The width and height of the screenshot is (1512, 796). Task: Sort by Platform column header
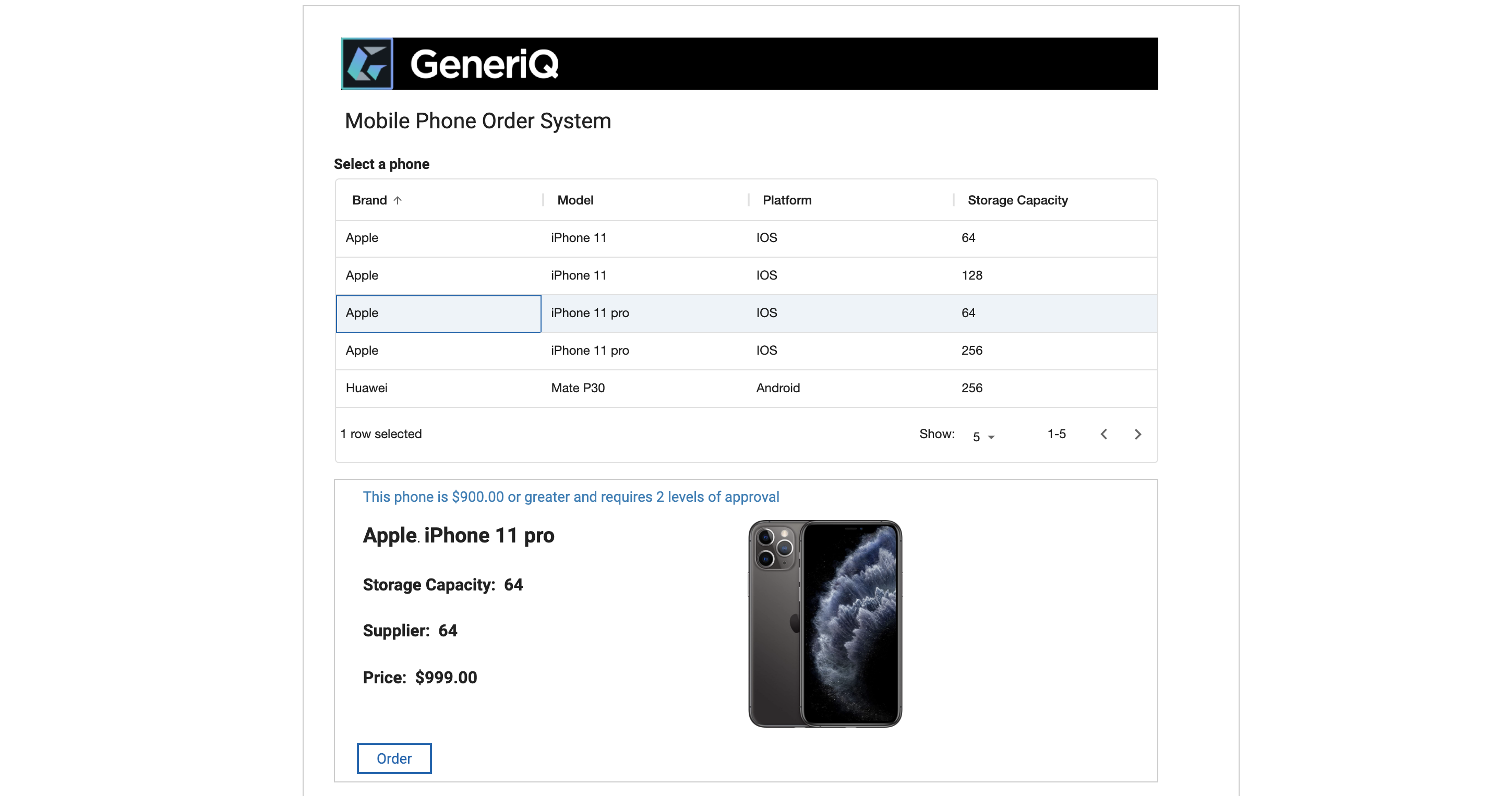coord(787,200)
